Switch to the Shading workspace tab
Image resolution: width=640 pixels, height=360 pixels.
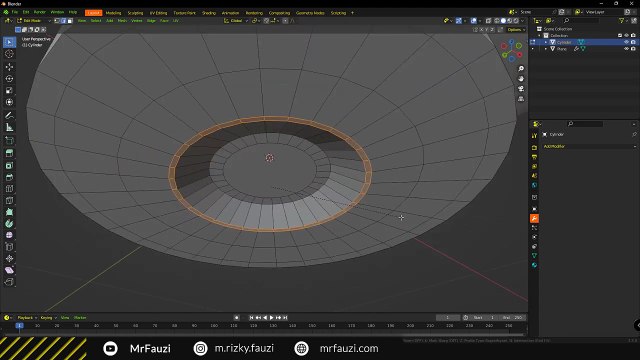209,13
